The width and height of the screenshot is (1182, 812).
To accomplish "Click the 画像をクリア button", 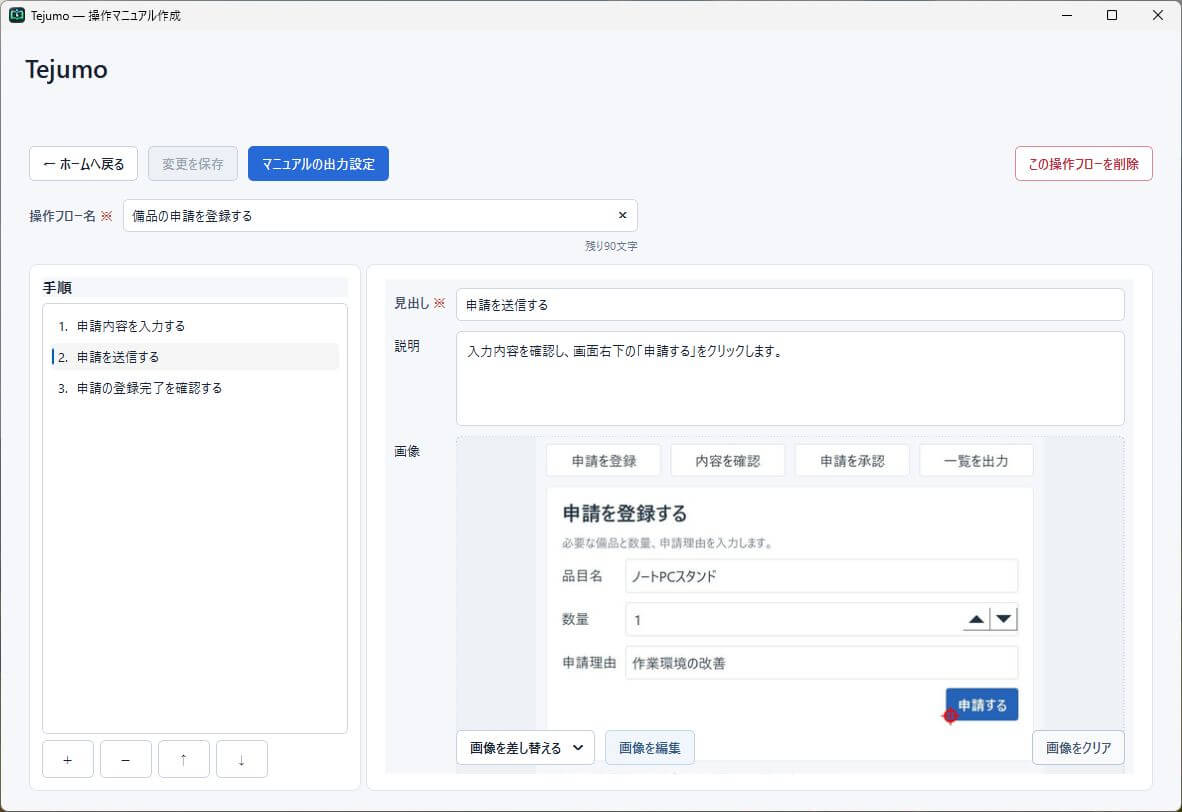I will pyautogui.click(x=1078, y=748).
